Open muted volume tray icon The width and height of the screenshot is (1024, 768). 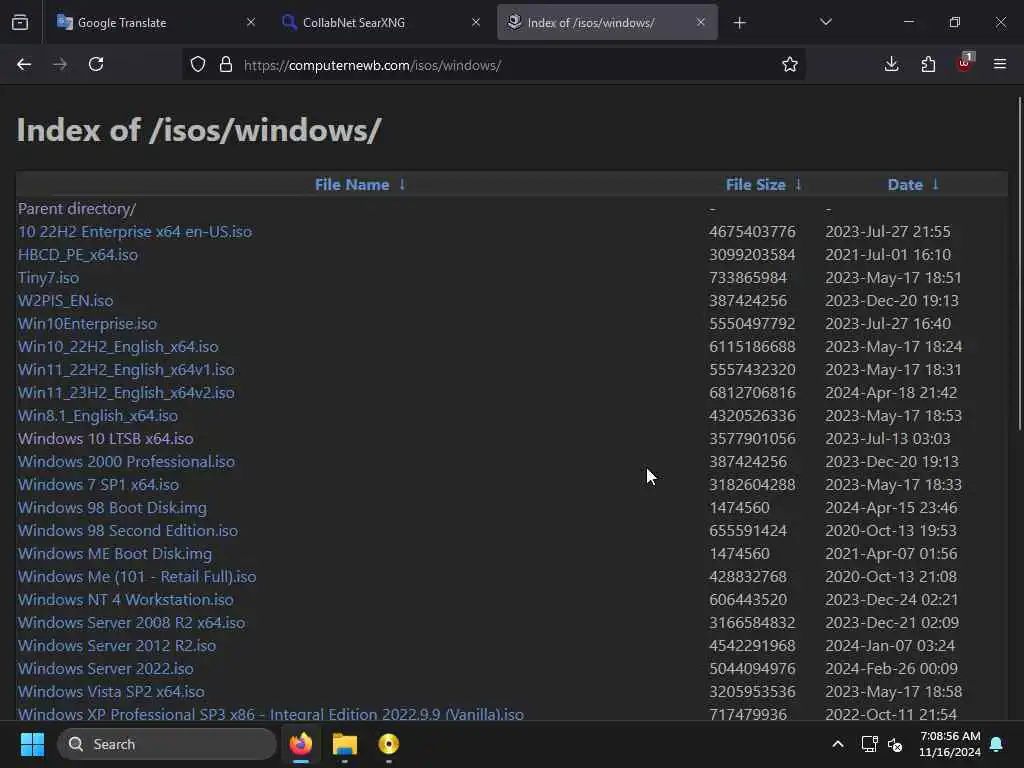(x=895, y=744)
